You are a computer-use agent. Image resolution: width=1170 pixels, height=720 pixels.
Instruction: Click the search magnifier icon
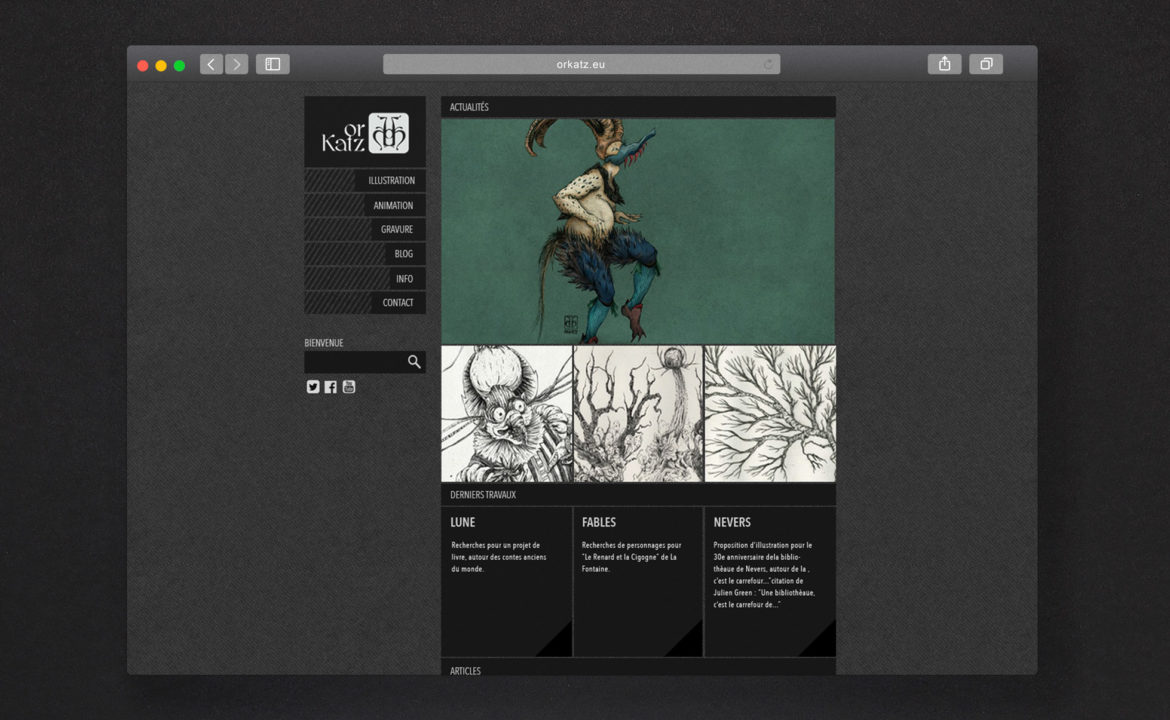click(414, 362)
